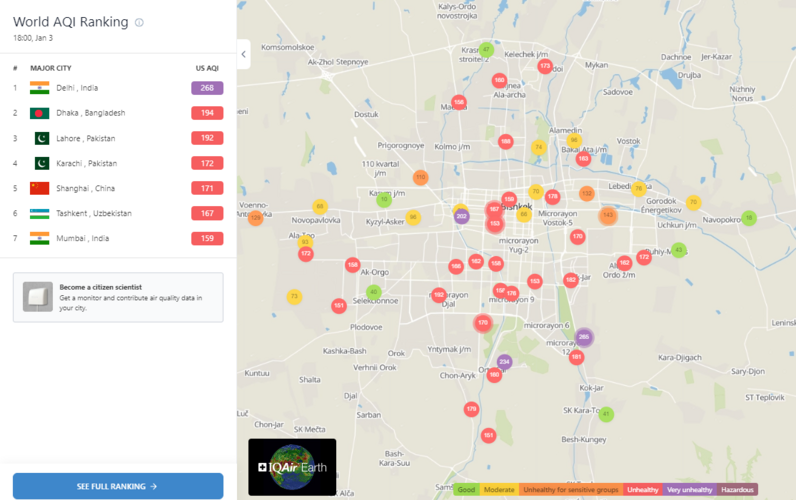
Task: Click Tashkent, Uzbekistan ranking entry
Action: pos(93,213)
